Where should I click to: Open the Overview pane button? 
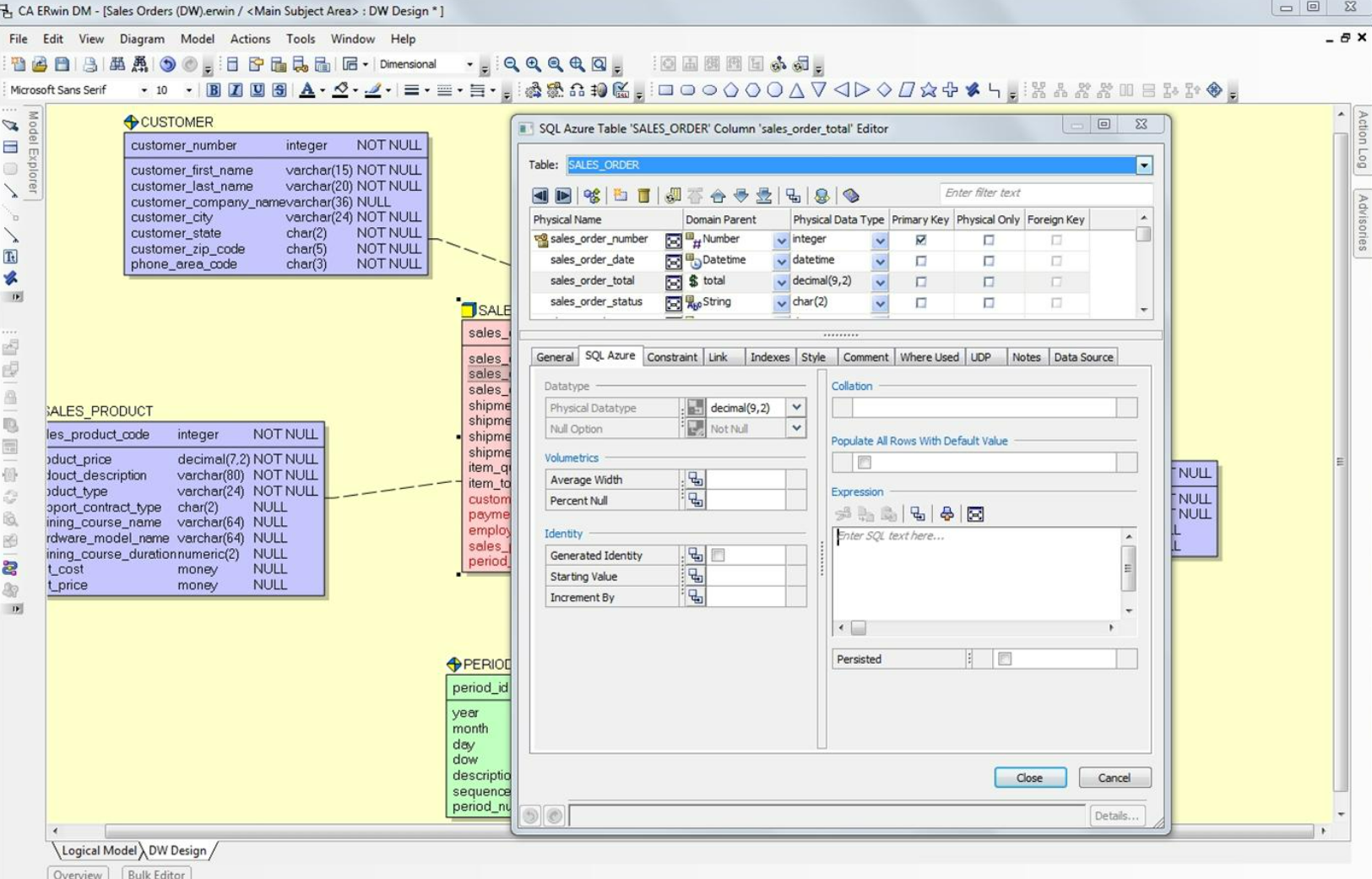(x=78, y=873)
